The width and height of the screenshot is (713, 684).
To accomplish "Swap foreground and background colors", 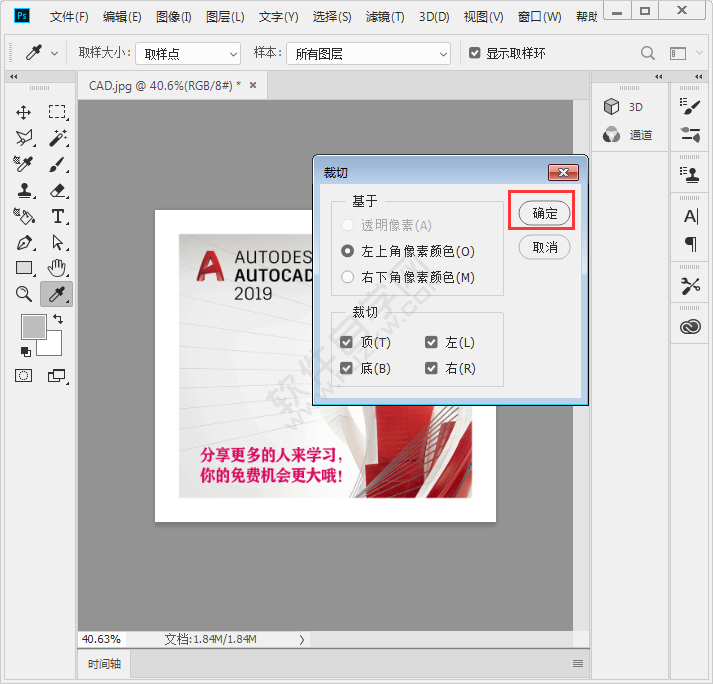I will [x=58, y=319].
